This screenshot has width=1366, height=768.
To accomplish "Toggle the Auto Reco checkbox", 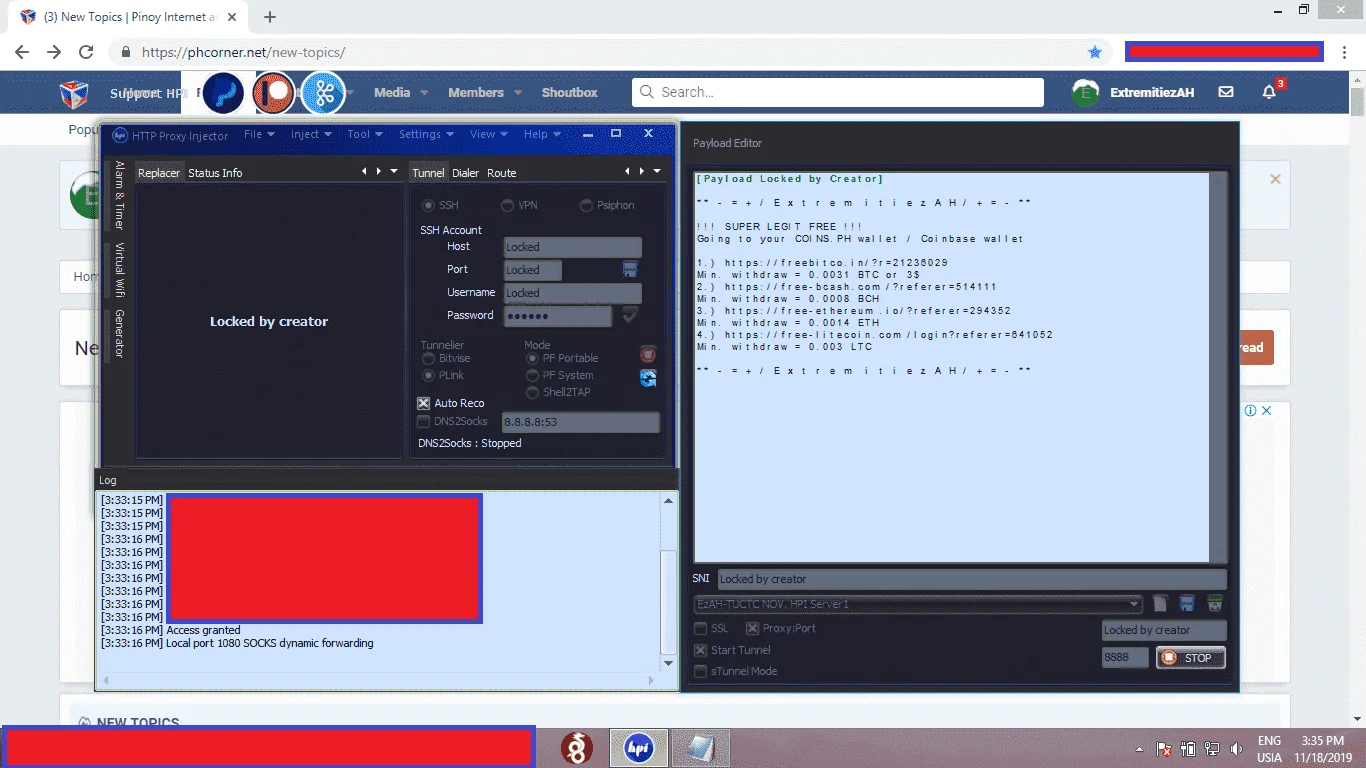I will (423, 403).
